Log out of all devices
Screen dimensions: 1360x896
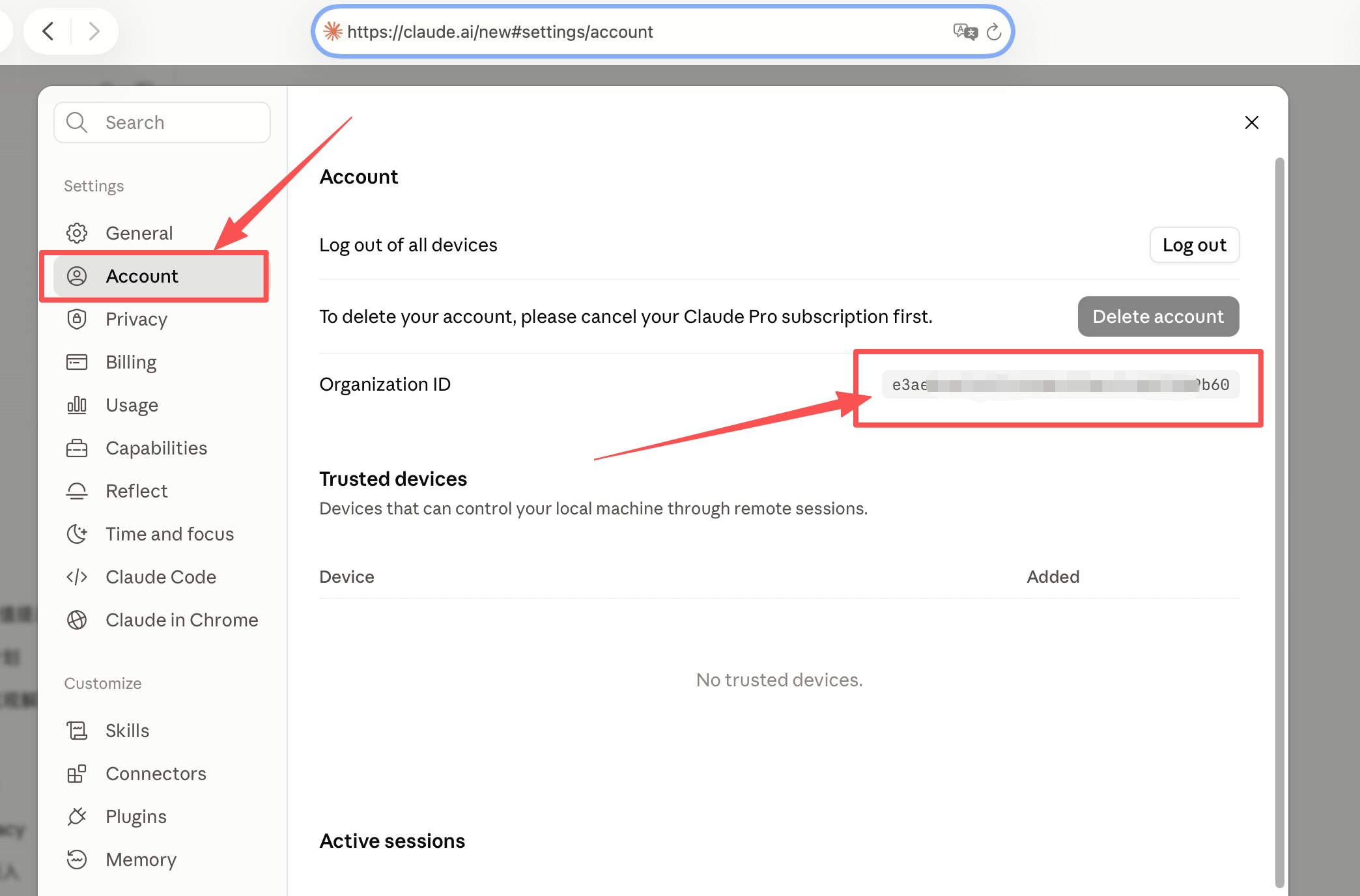coord(1195,245)
